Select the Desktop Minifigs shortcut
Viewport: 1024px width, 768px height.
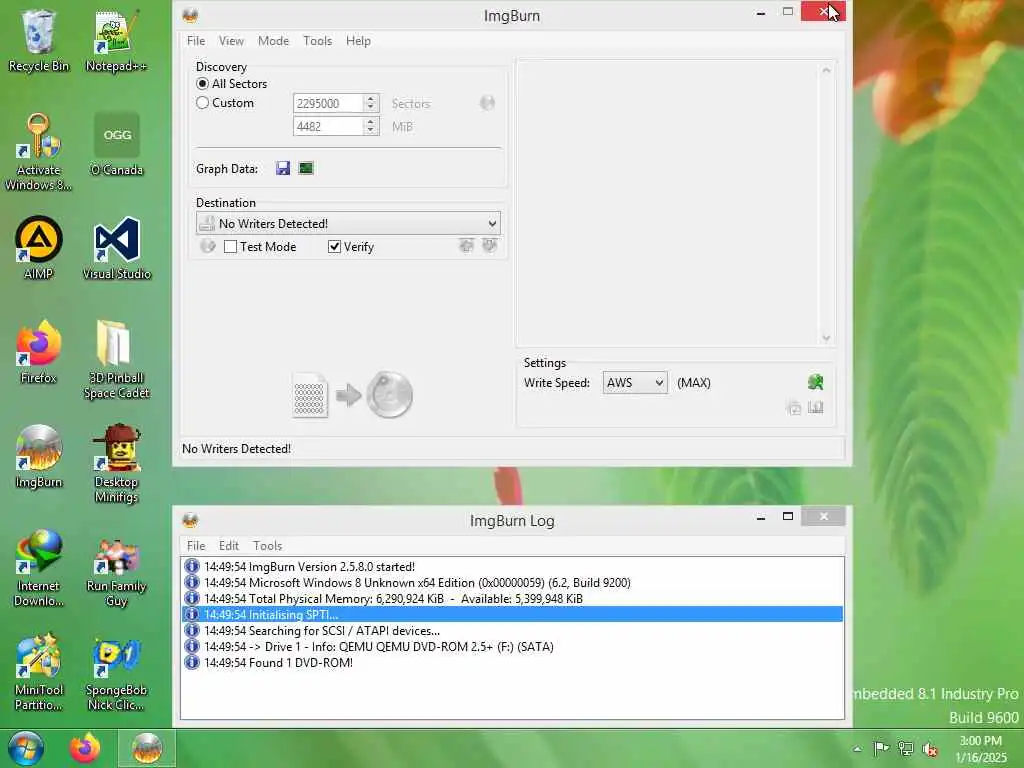click(x=116, y=463)
